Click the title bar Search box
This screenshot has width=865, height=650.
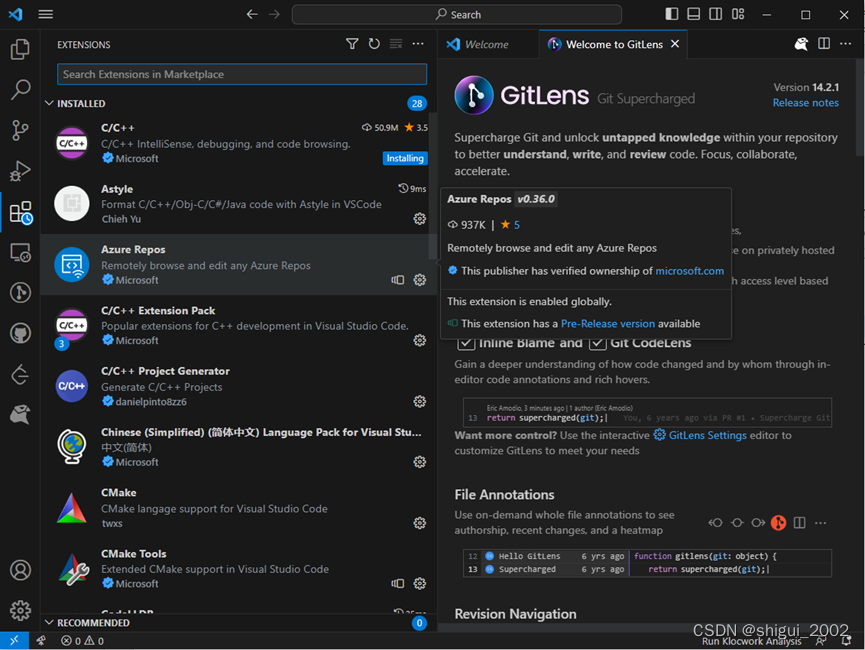point(457,14)
